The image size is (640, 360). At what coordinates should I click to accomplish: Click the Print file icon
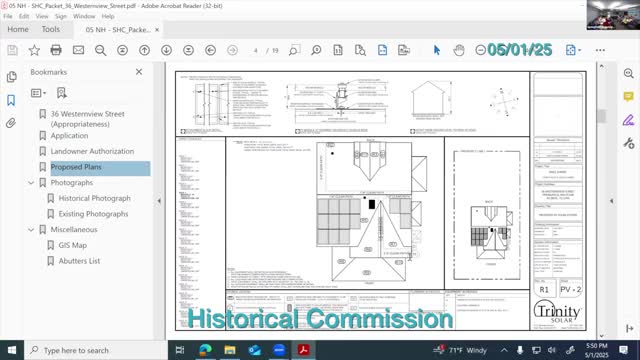click(56, 50)
